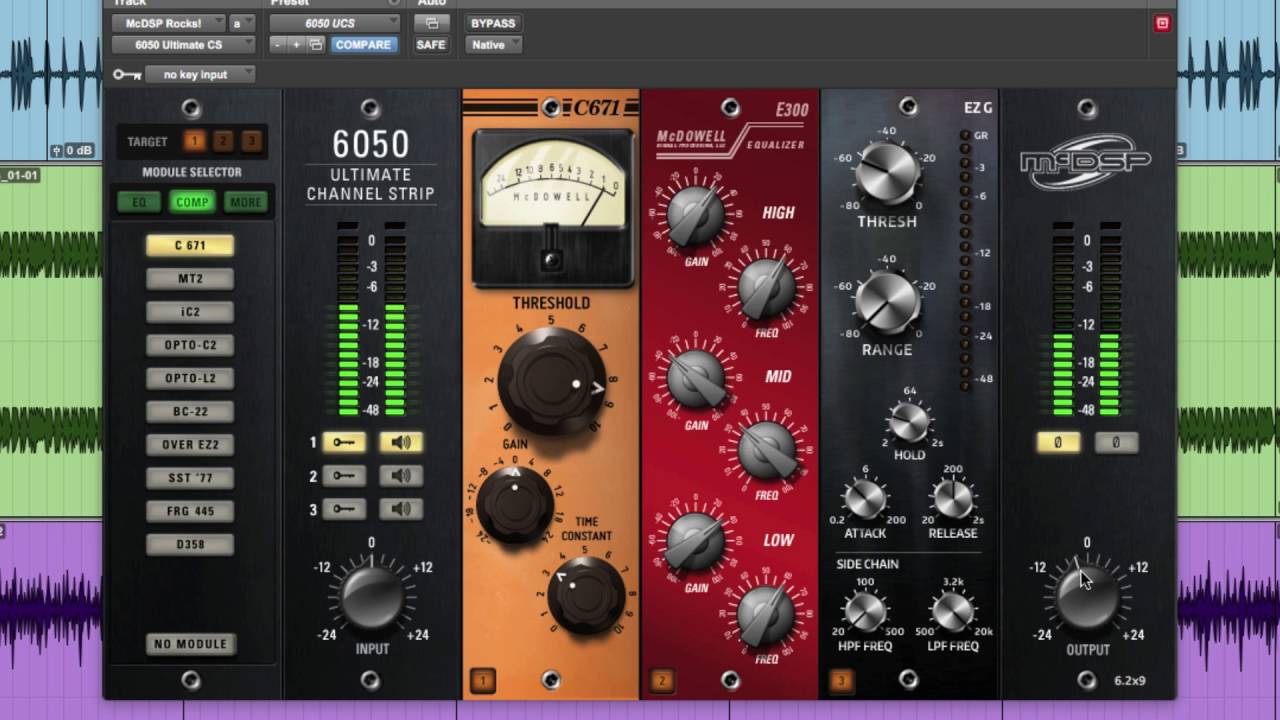
Task: Select previous preset with the minus button
Action: coord(278,45)
